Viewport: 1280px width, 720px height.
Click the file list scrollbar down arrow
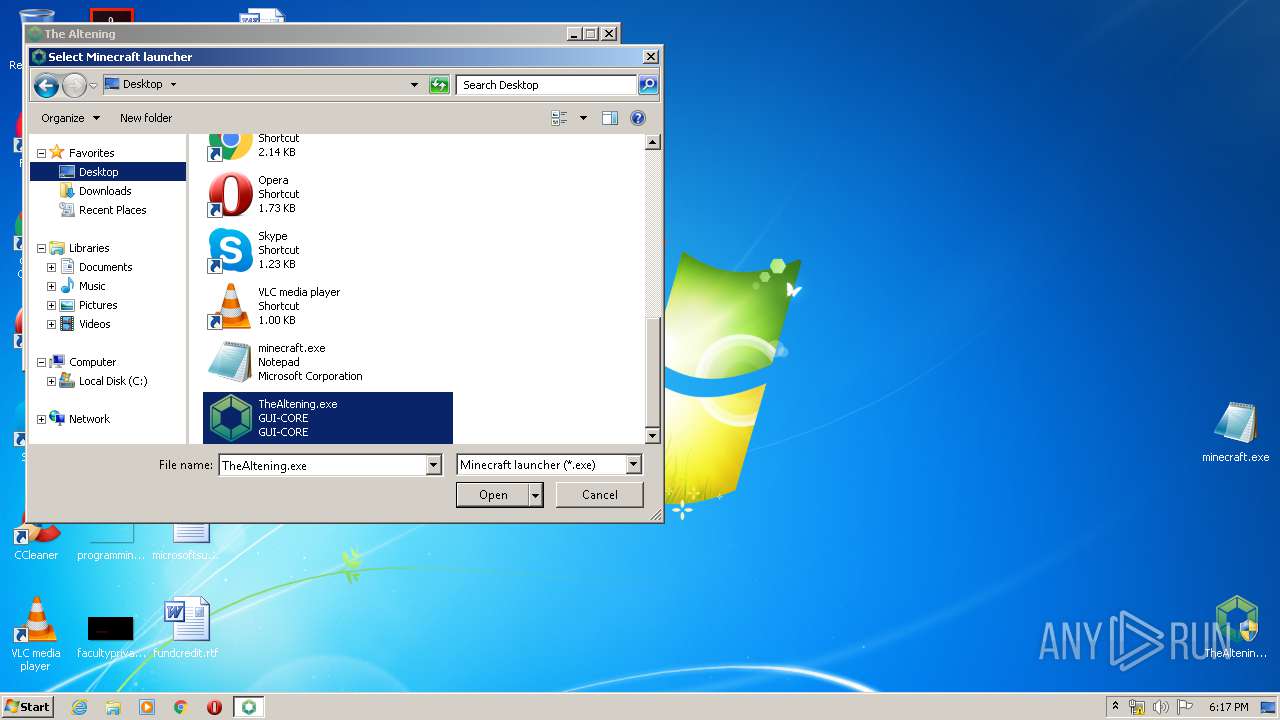pyautogui.click(x=653, y=435)
